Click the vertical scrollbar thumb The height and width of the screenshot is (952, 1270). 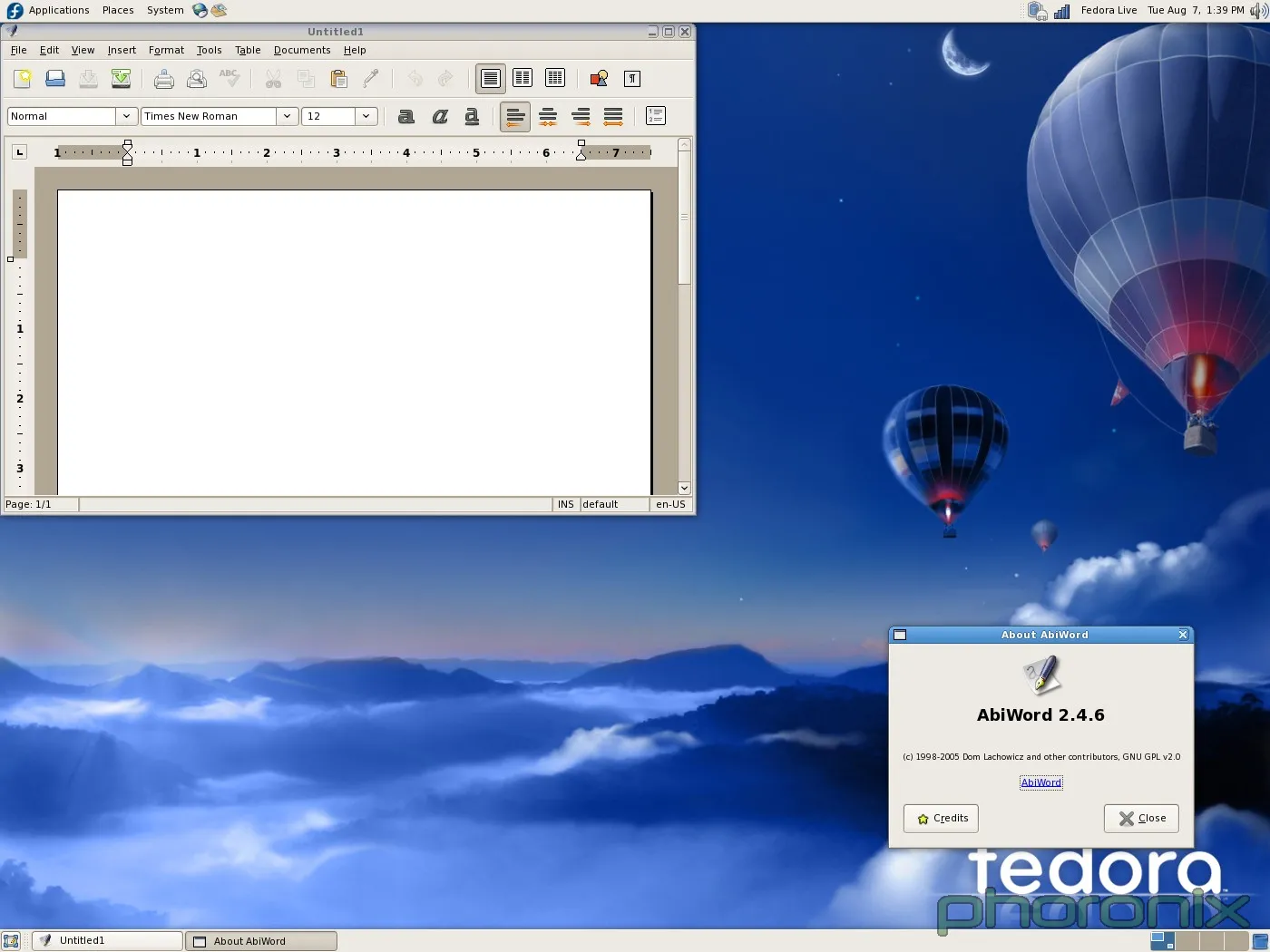coord(685,218)
